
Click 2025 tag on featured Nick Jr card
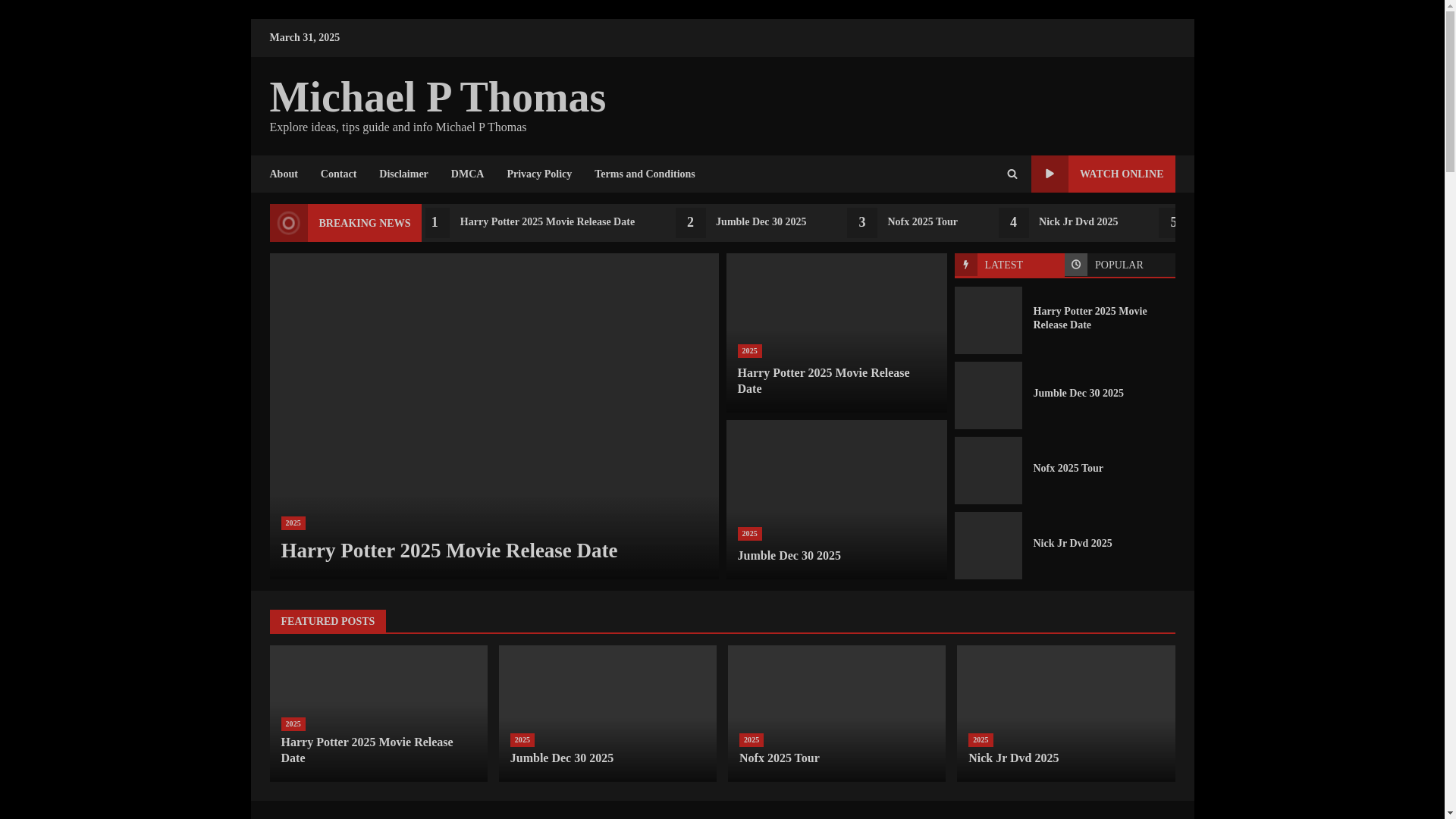point(980,740)
